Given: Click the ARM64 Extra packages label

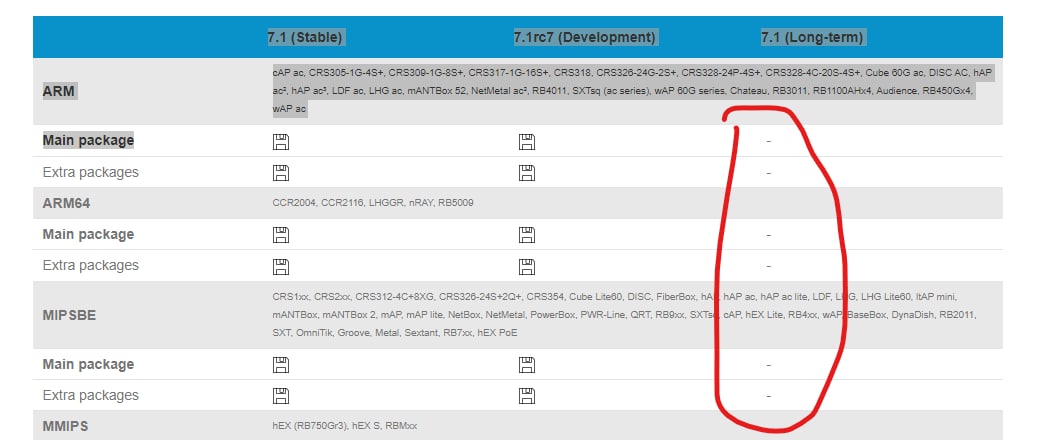Looking at the screenshot, I should pos(90,265).
